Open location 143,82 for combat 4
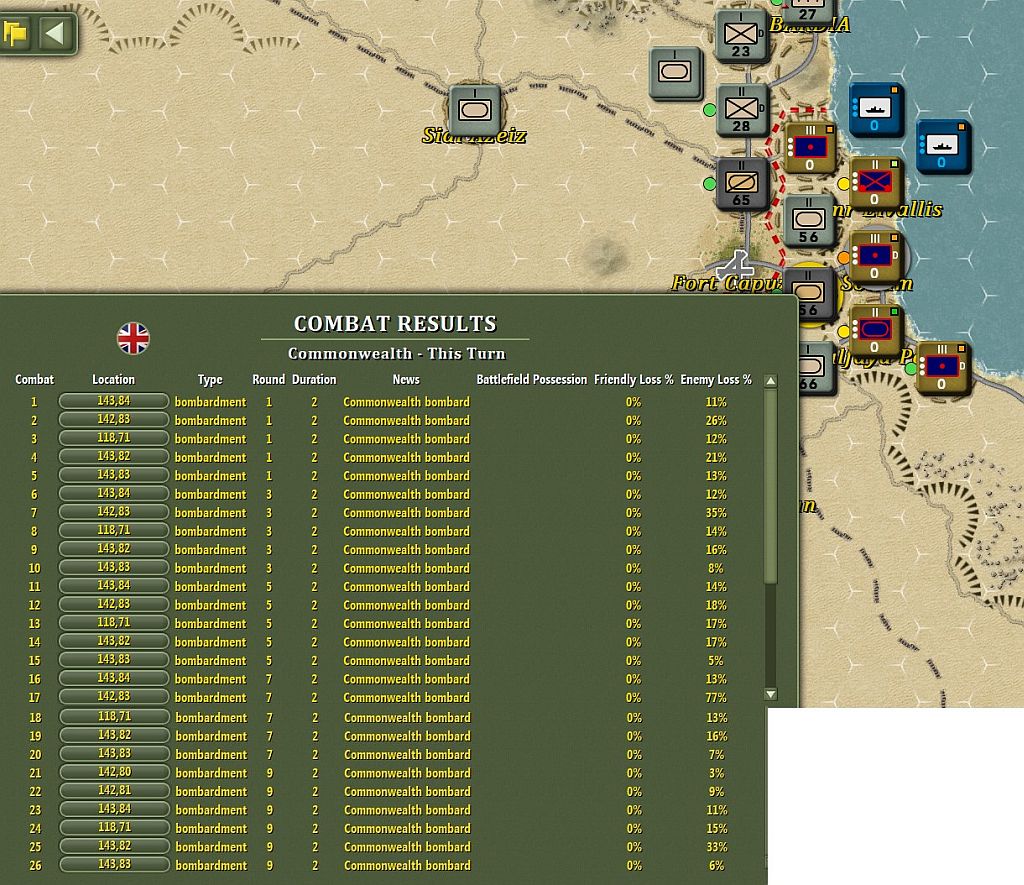 point(114,456)
